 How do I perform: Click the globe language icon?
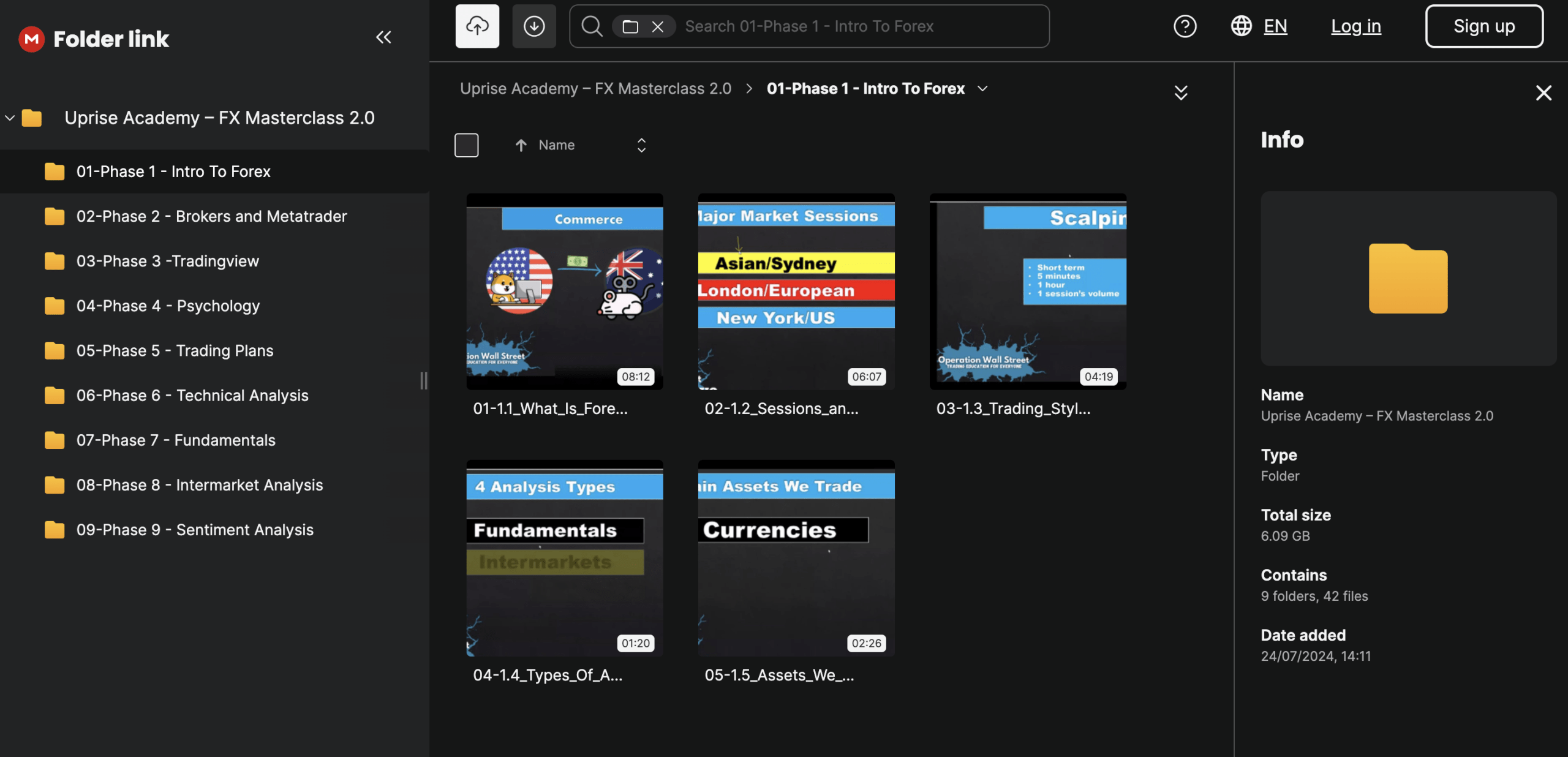click(x=1241, y=26)
